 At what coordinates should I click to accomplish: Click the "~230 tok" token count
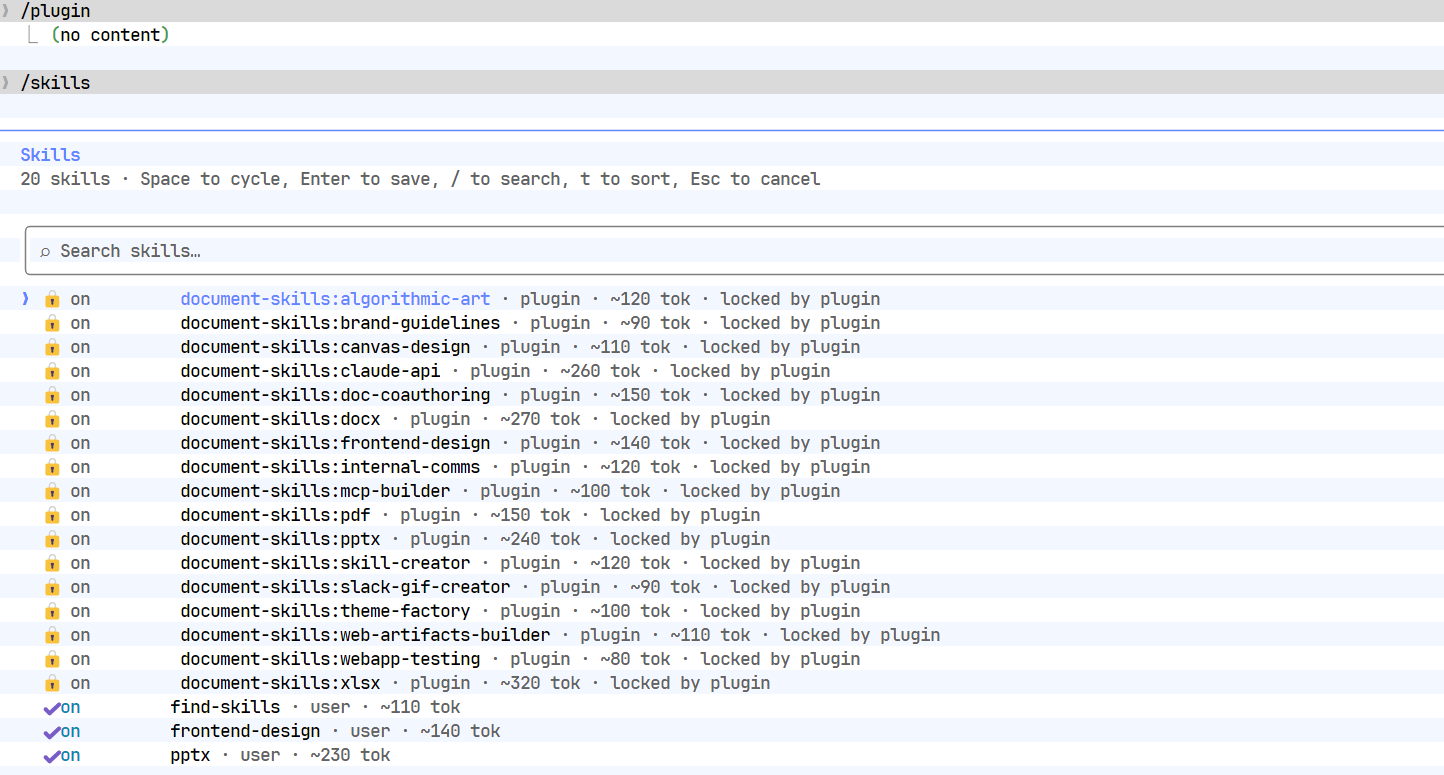[350, 755]
